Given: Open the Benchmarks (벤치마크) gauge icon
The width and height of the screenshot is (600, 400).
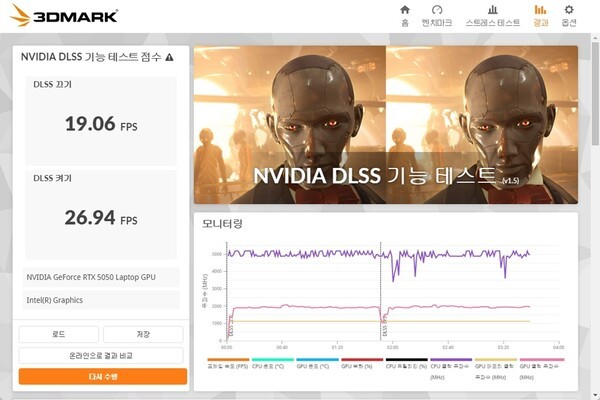Looking at the screenshot, I should coord(436,14).
